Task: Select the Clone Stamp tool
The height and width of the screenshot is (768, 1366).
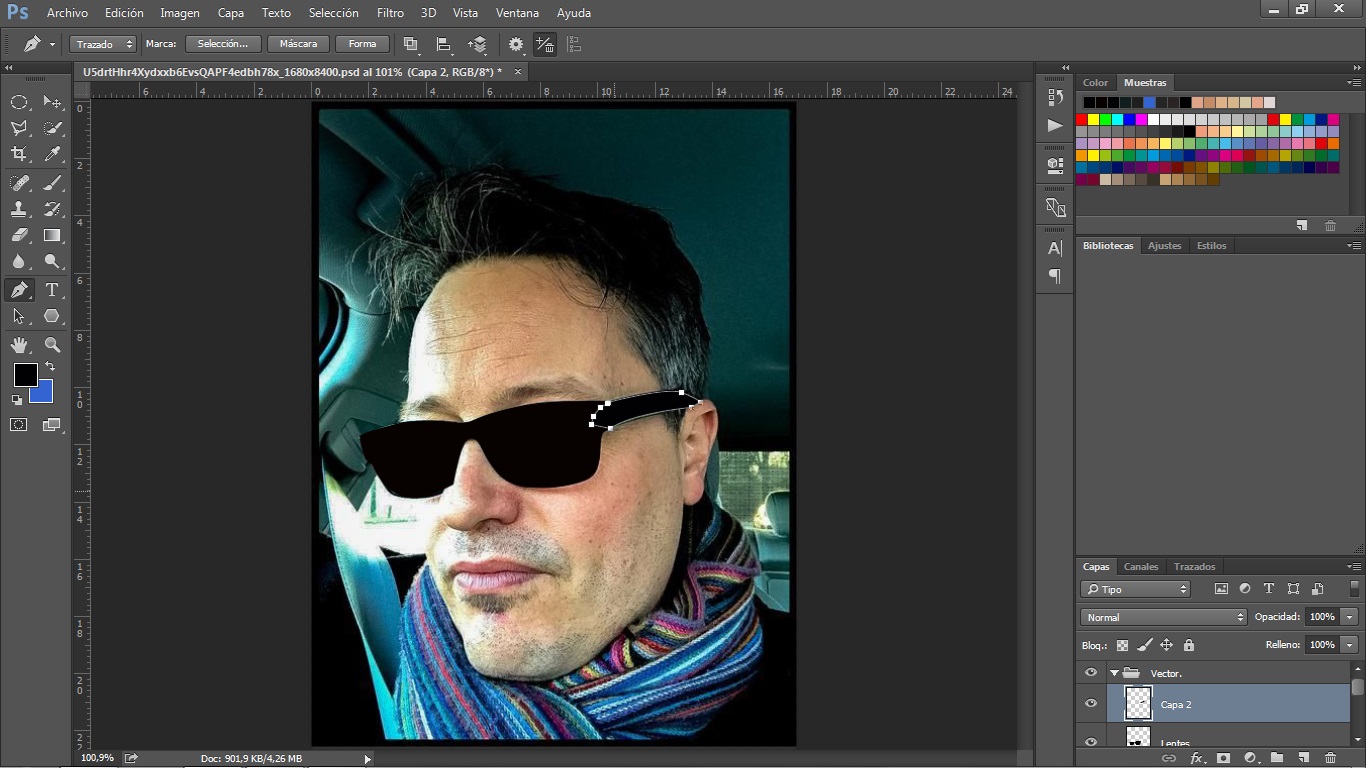Action: [19, 209]
